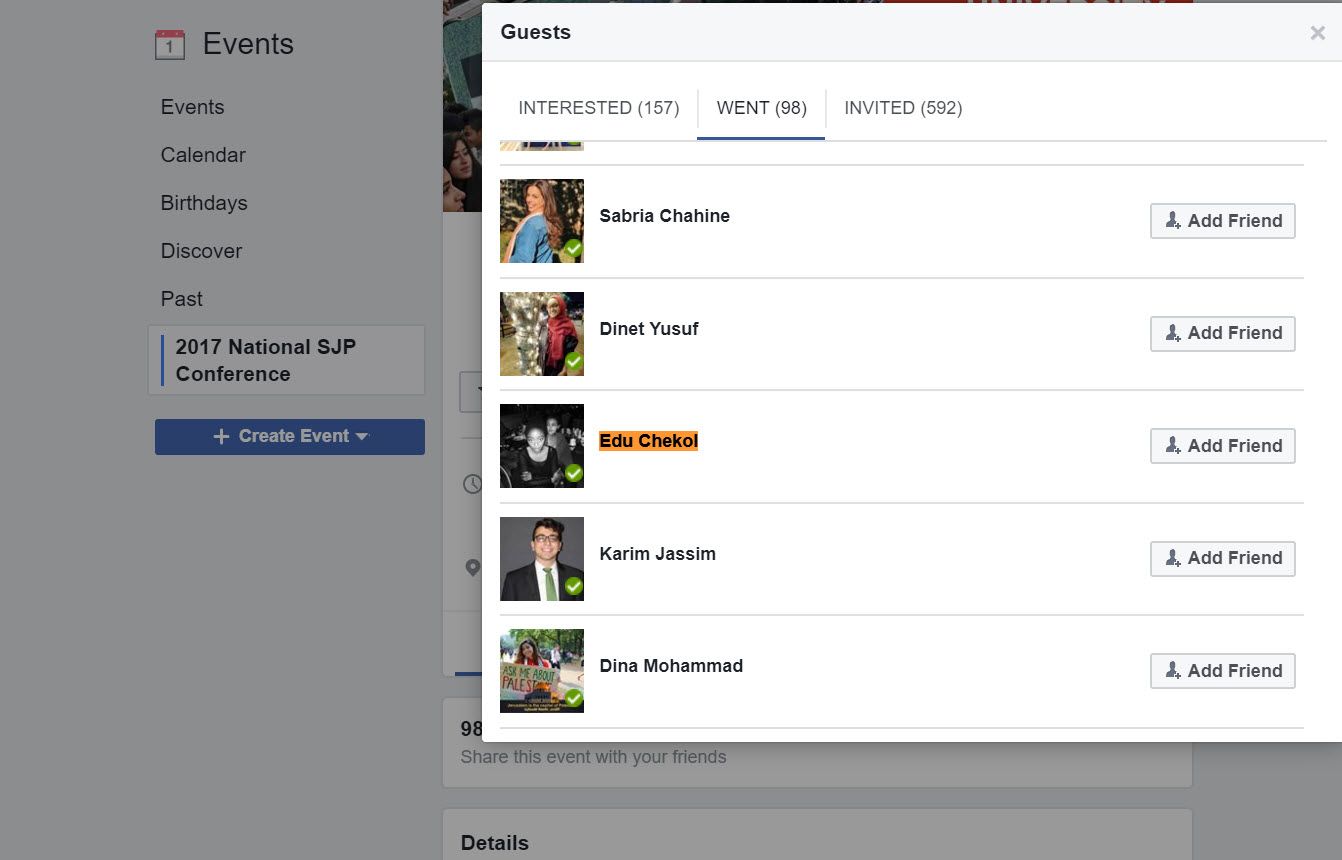Image resolution: width=1342 pixels, height=860 pixels.
Task: Add Karim Jassim as a friend
Action: (x=1222, y=558)
